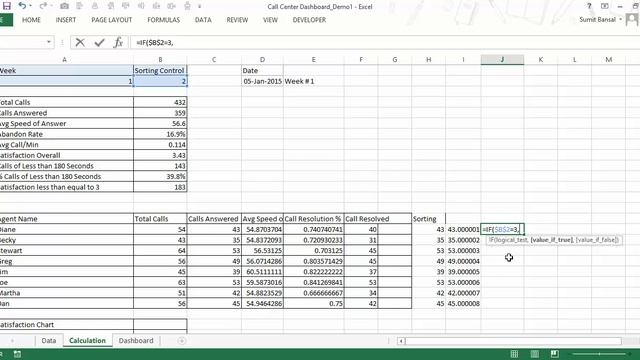Click the Sorting header cell
640x360 pixels.
click(x=429, y=219)
